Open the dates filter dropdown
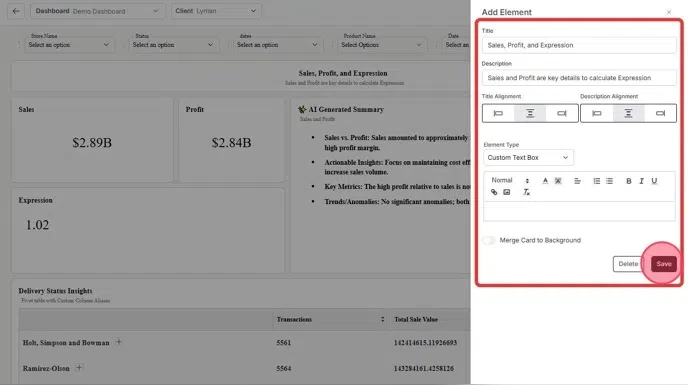Viewport: 688px width, 385px height. (x=278, y=45)
